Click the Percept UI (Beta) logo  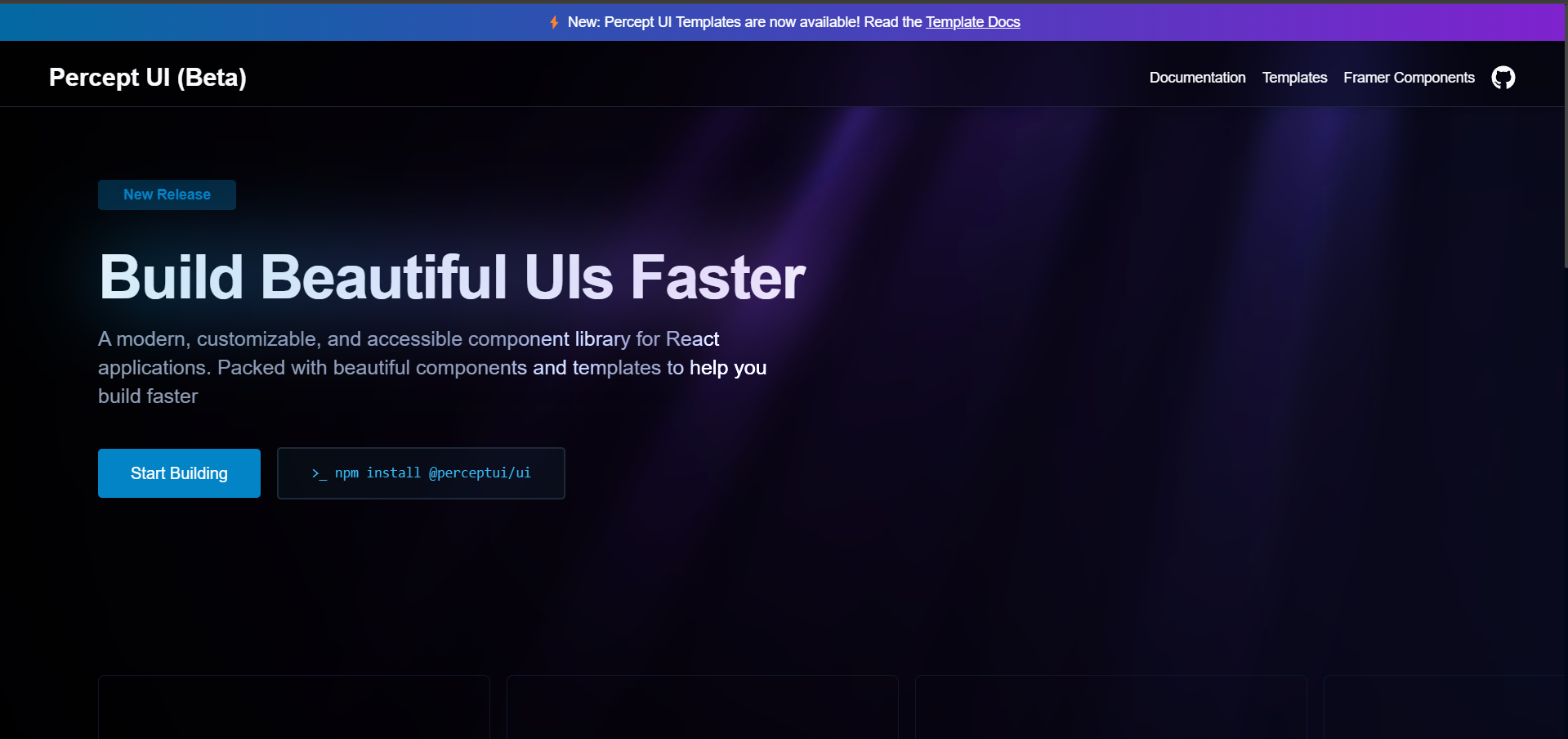[x=147, y=77]
